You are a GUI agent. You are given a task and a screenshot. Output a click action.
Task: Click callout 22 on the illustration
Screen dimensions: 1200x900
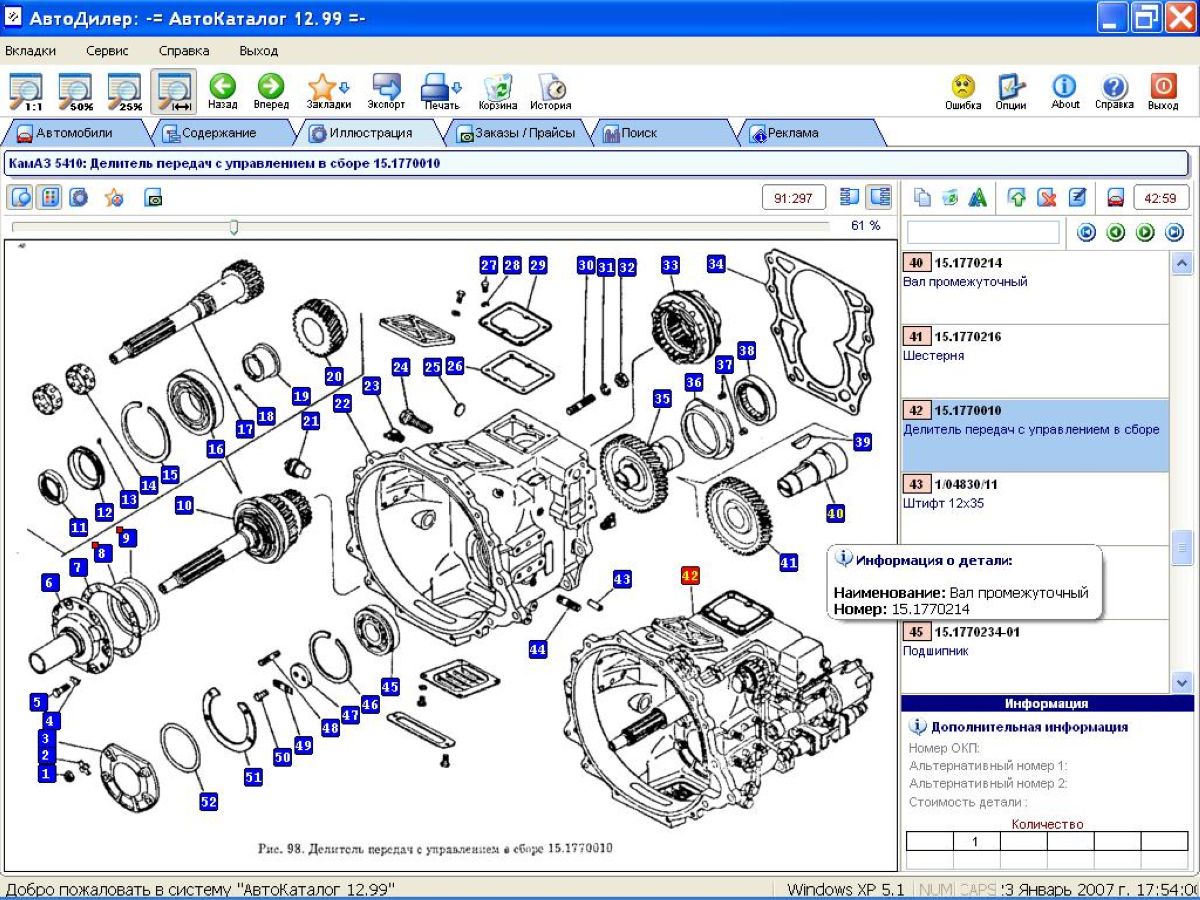pyautogui.click(x=342, y=403)
